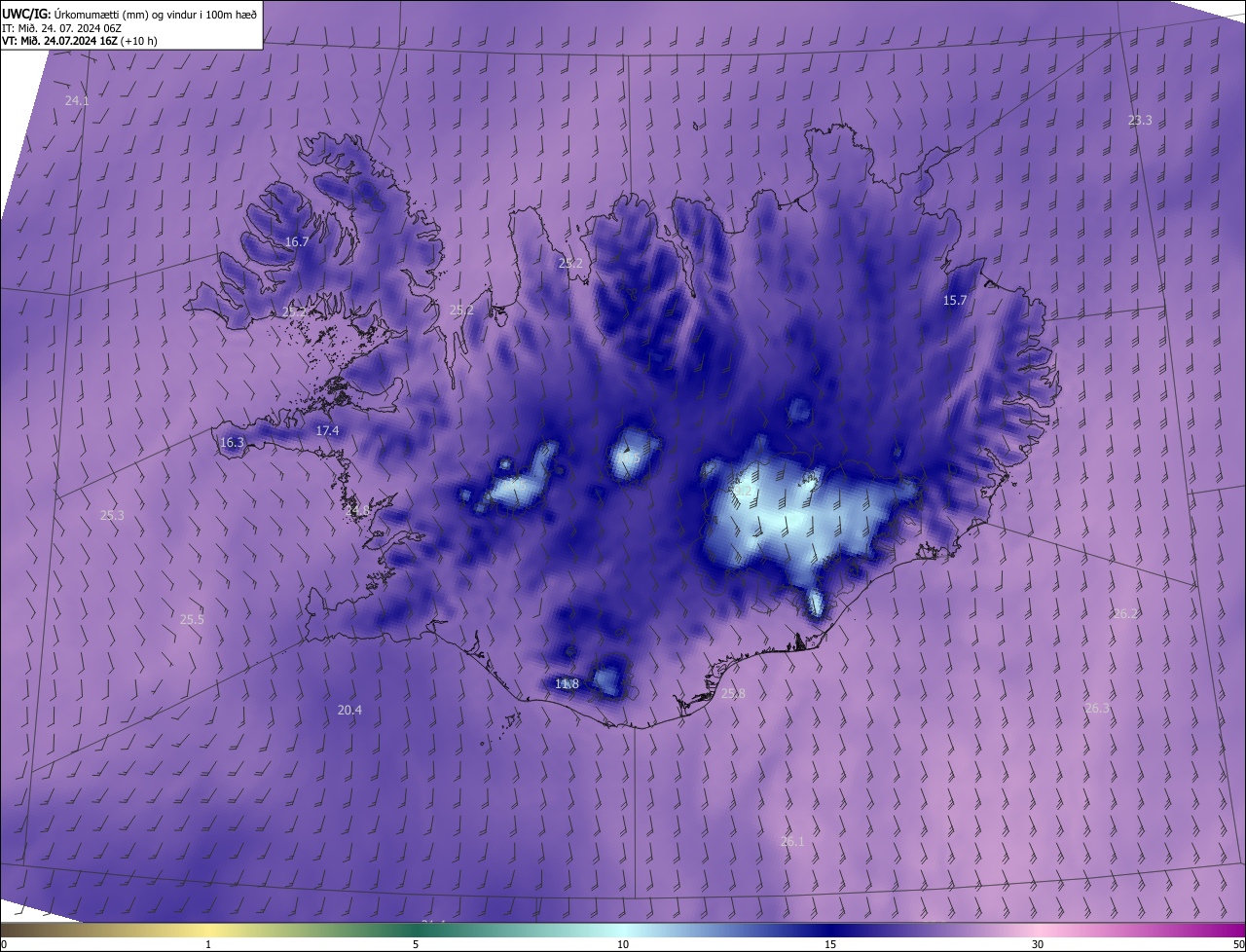This screenshot has height=952, width=1246.
Task: Click the color scale label 30
Action: (1038, 945)
